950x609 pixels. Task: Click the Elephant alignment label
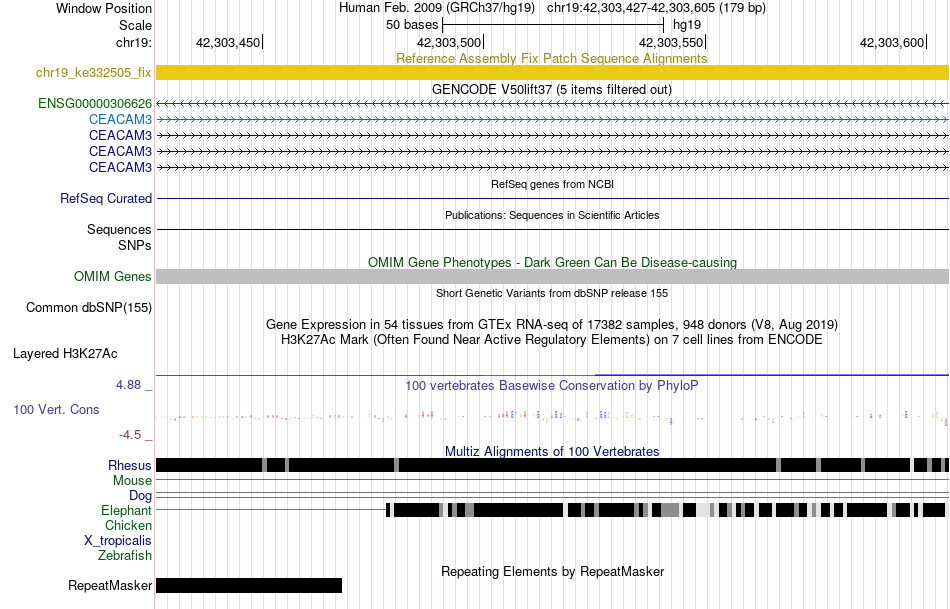127,510
